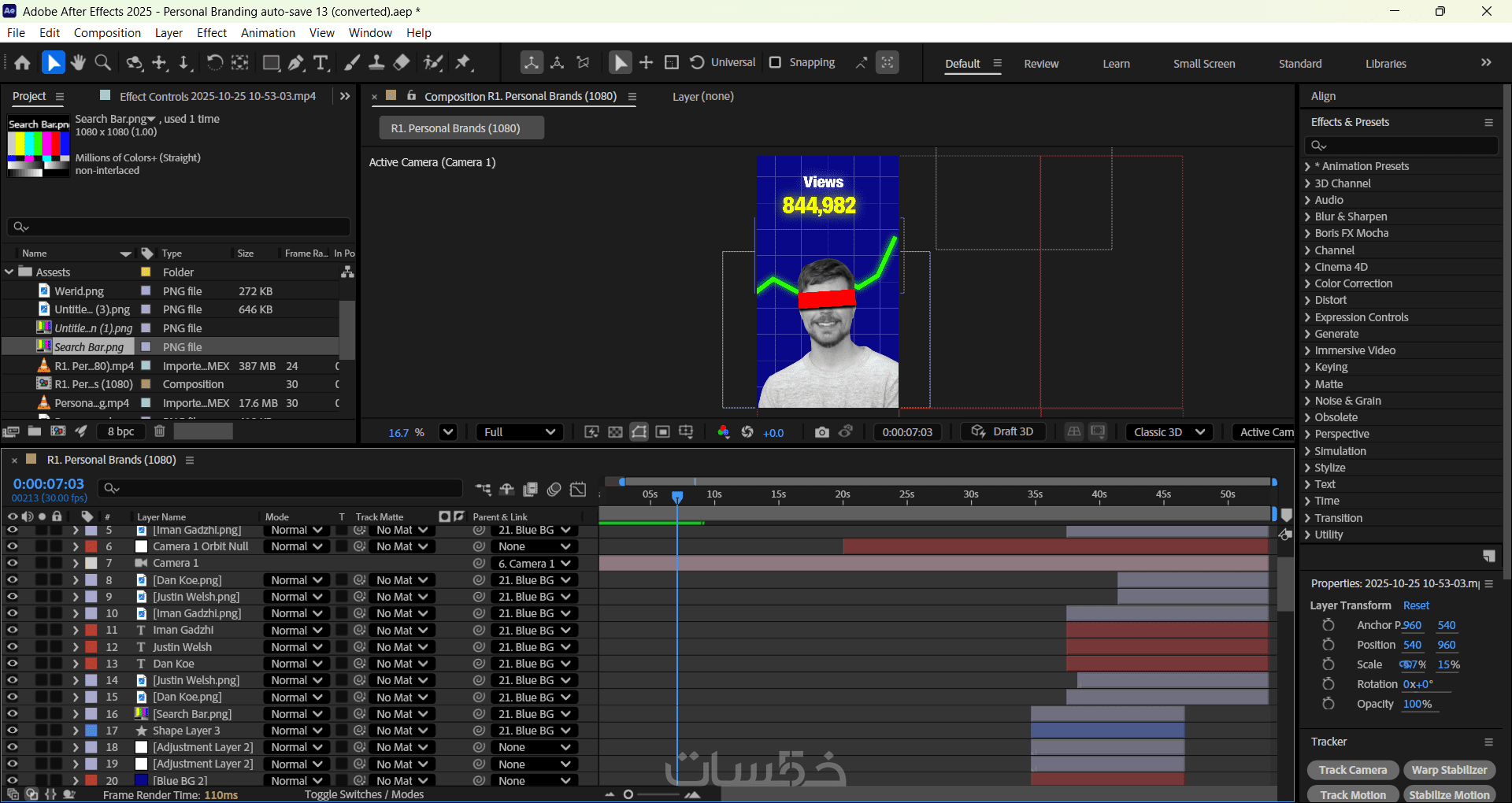
Task: Enable the Snapping checkbox
Action: (x=775, y=62)
